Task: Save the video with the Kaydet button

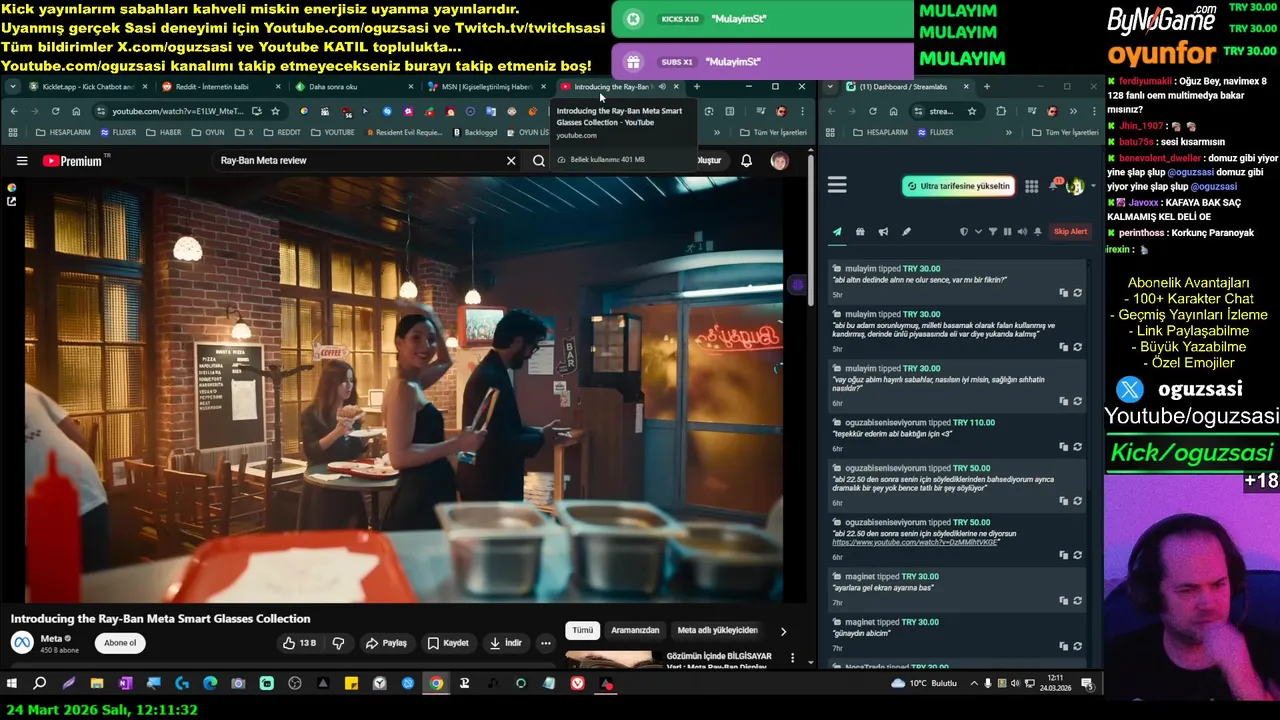Action: pos(448,643)
